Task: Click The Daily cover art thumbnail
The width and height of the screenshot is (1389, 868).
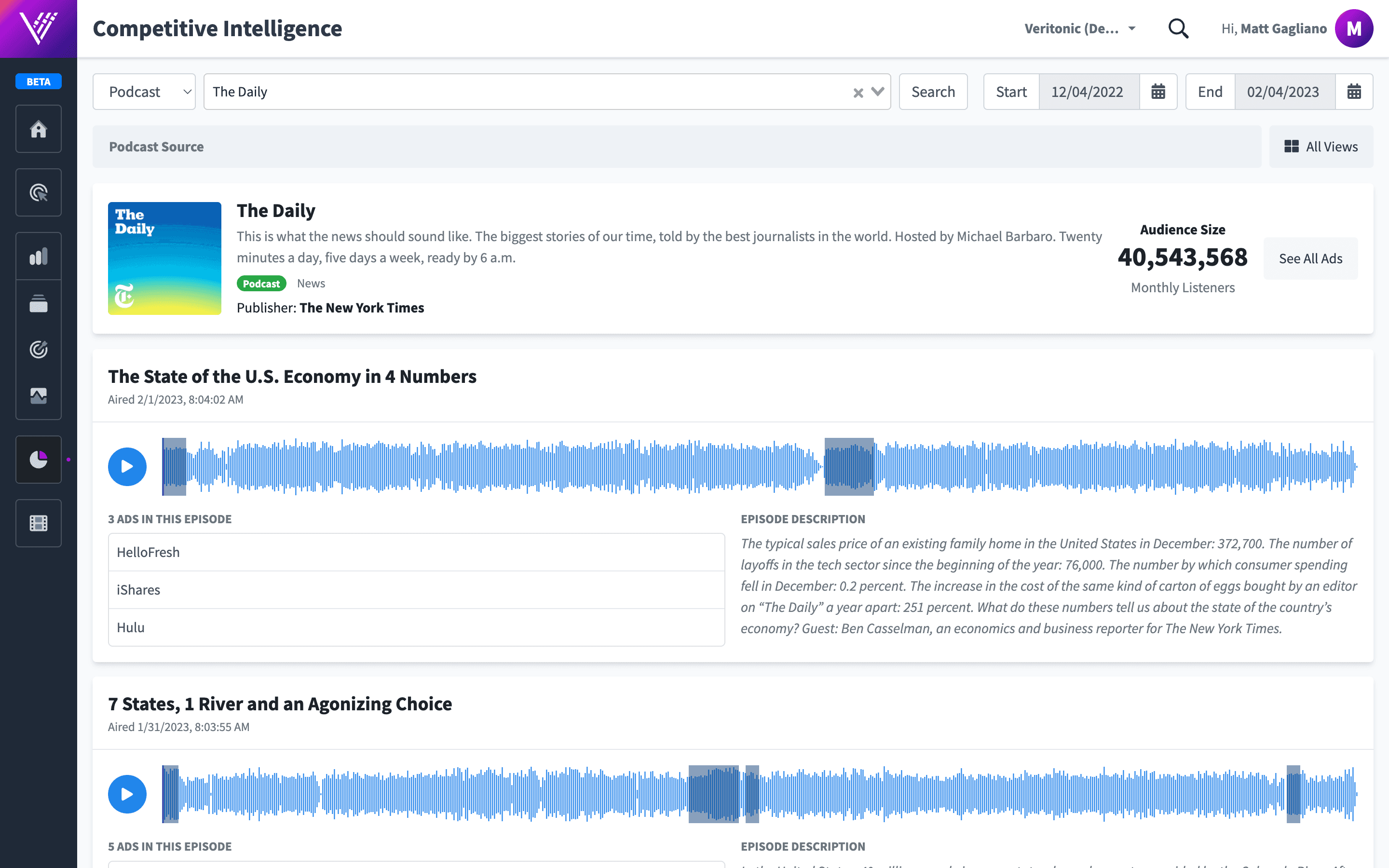Action: pyautogui.click(x=165, y=258)
